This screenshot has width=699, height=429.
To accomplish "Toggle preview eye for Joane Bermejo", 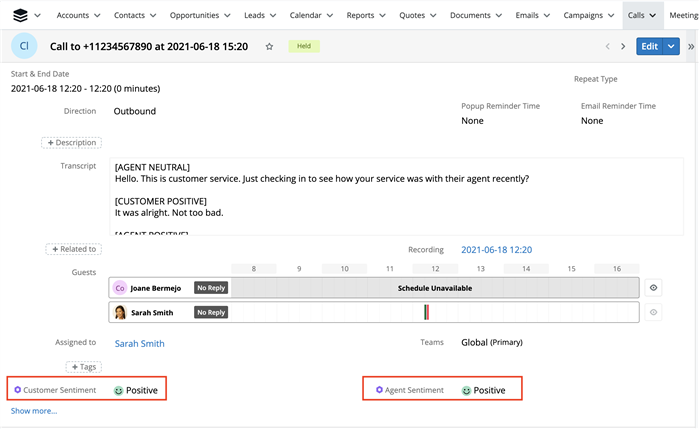I will click(654, 287).
